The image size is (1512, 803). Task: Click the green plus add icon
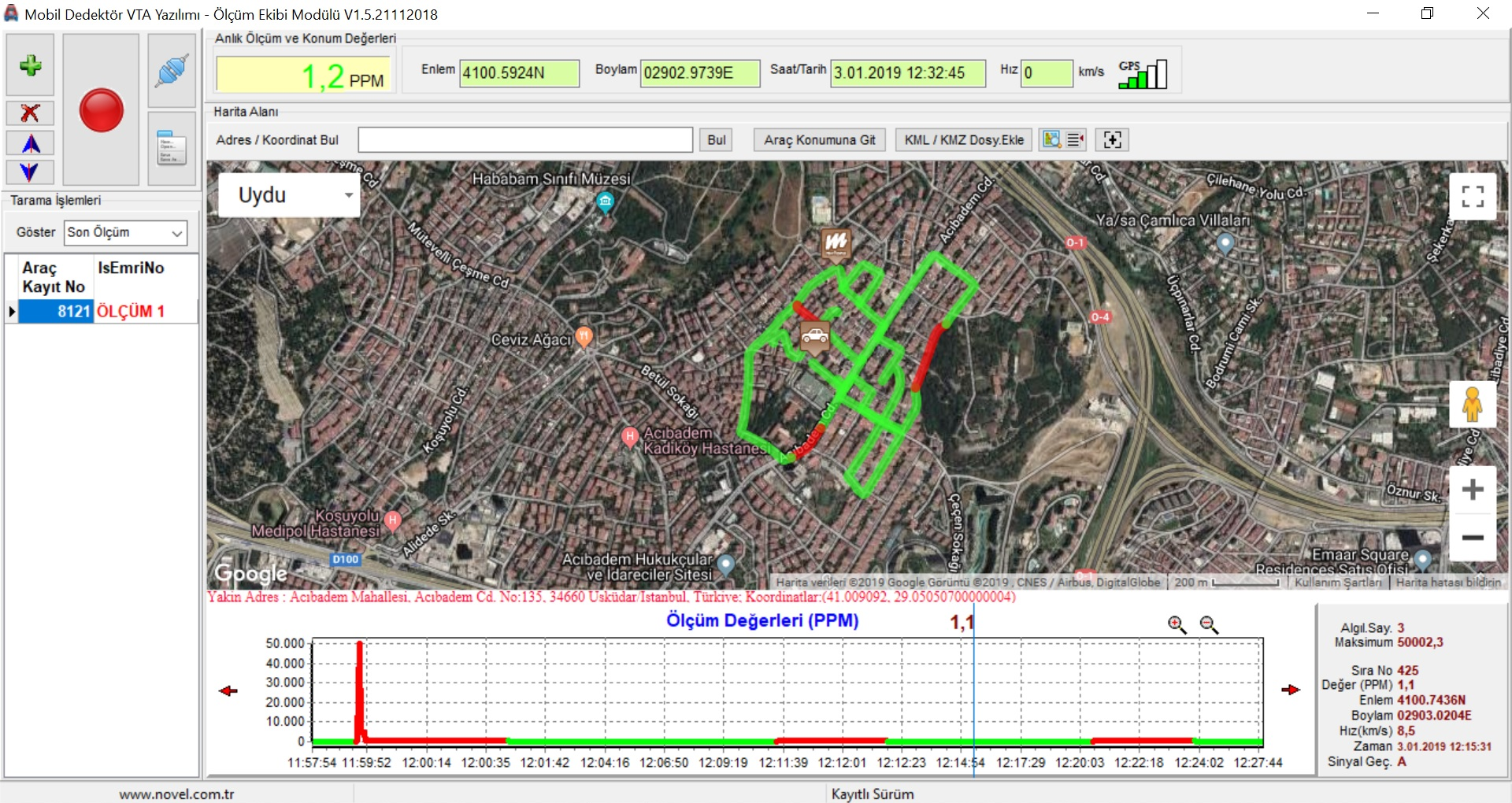[x=30, y=65]
